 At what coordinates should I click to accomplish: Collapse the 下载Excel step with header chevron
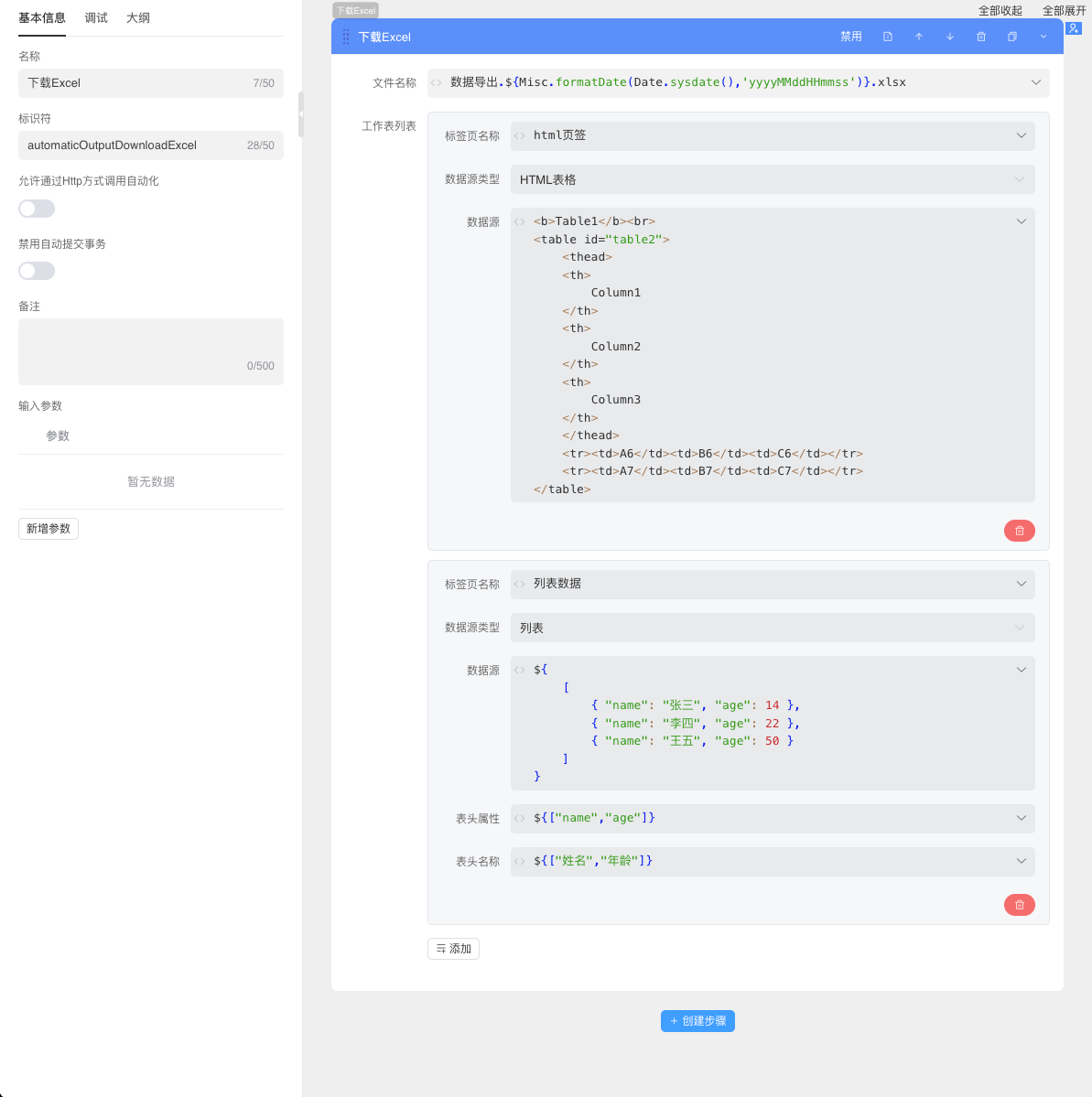[x=1043, y=37]
